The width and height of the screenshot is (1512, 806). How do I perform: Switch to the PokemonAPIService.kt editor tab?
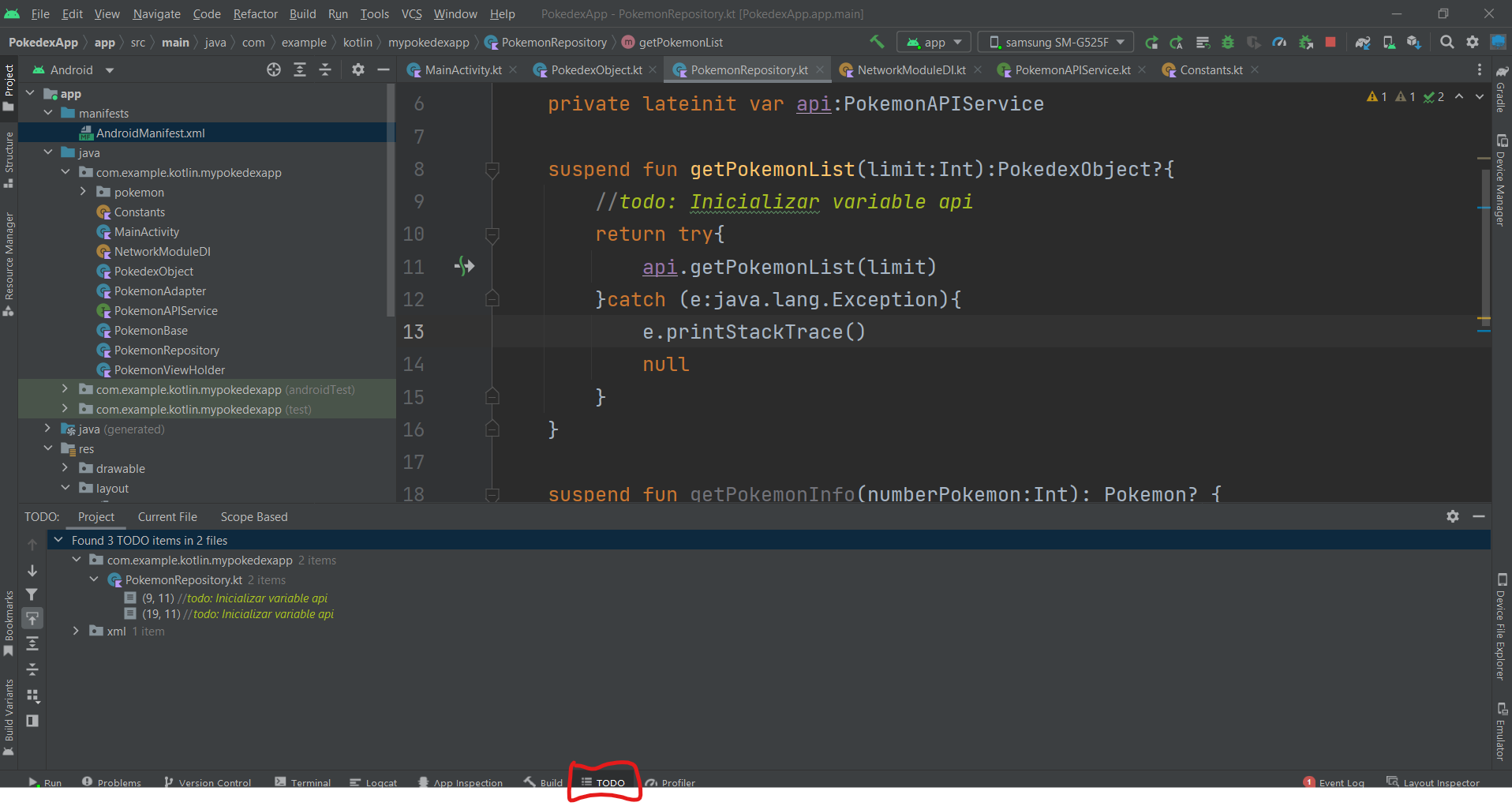[1072, 70]
